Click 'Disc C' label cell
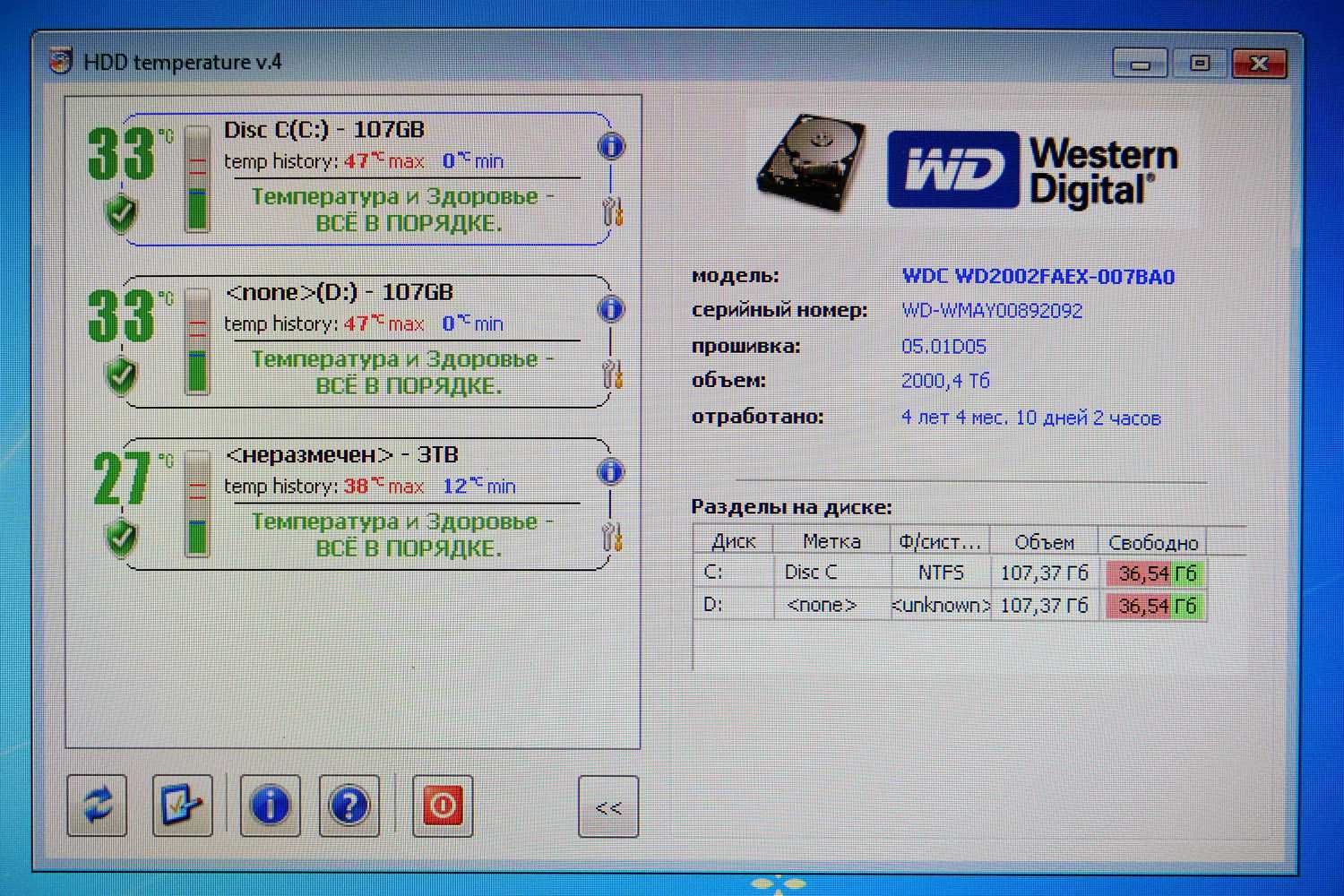1344x896 pixels. click(811, 572)
